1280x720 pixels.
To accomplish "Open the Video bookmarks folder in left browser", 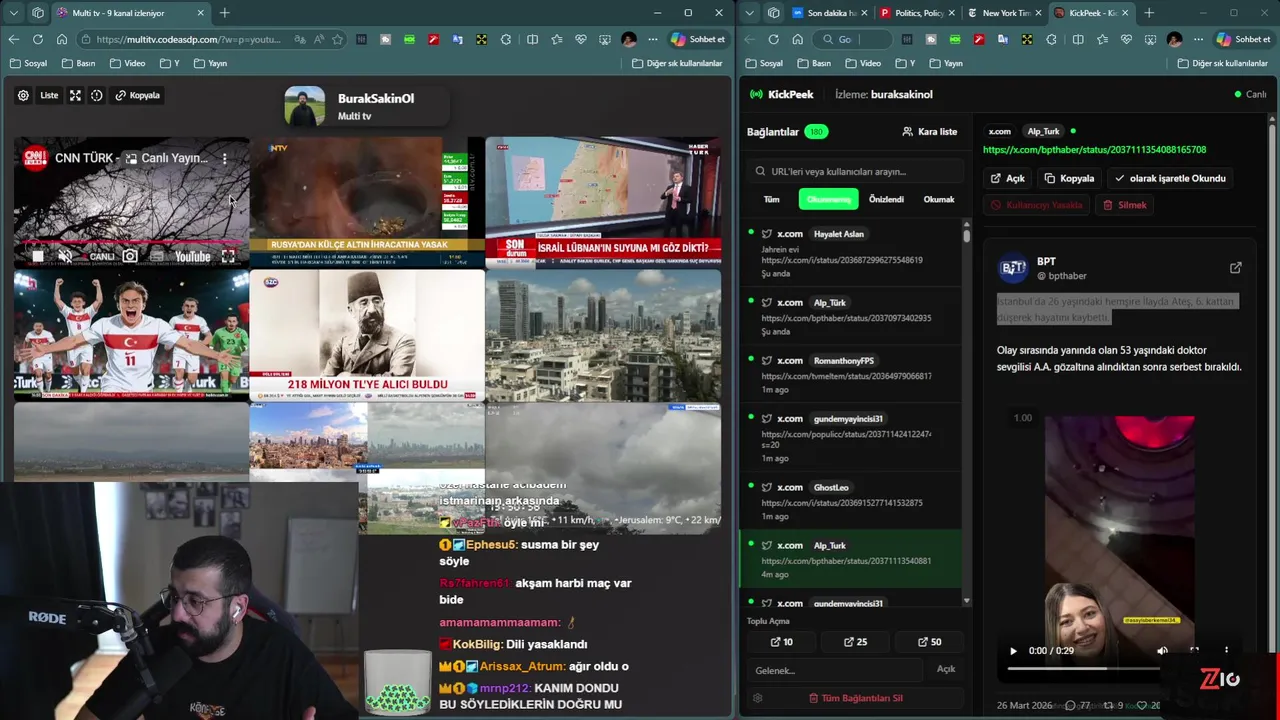I will [x=127, y=63].
